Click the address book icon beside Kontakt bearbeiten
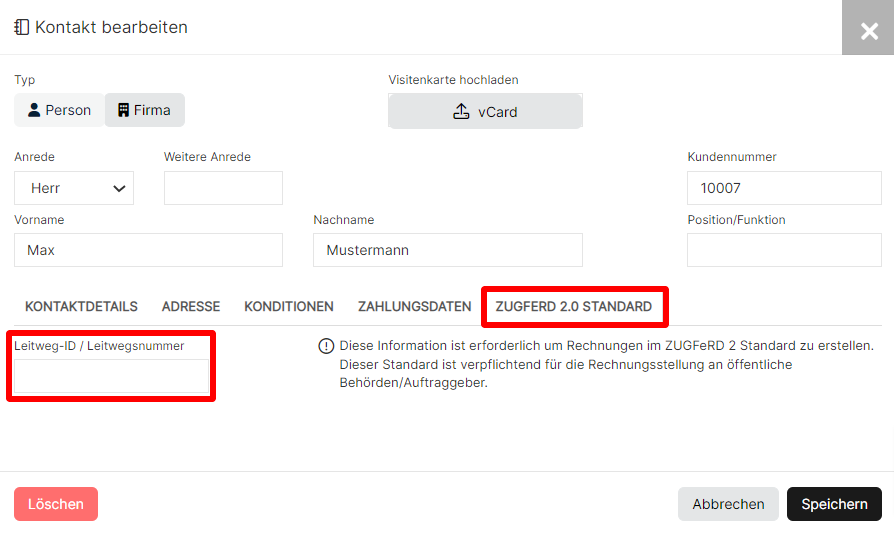894x534 pixels. [x=22, y=27]
